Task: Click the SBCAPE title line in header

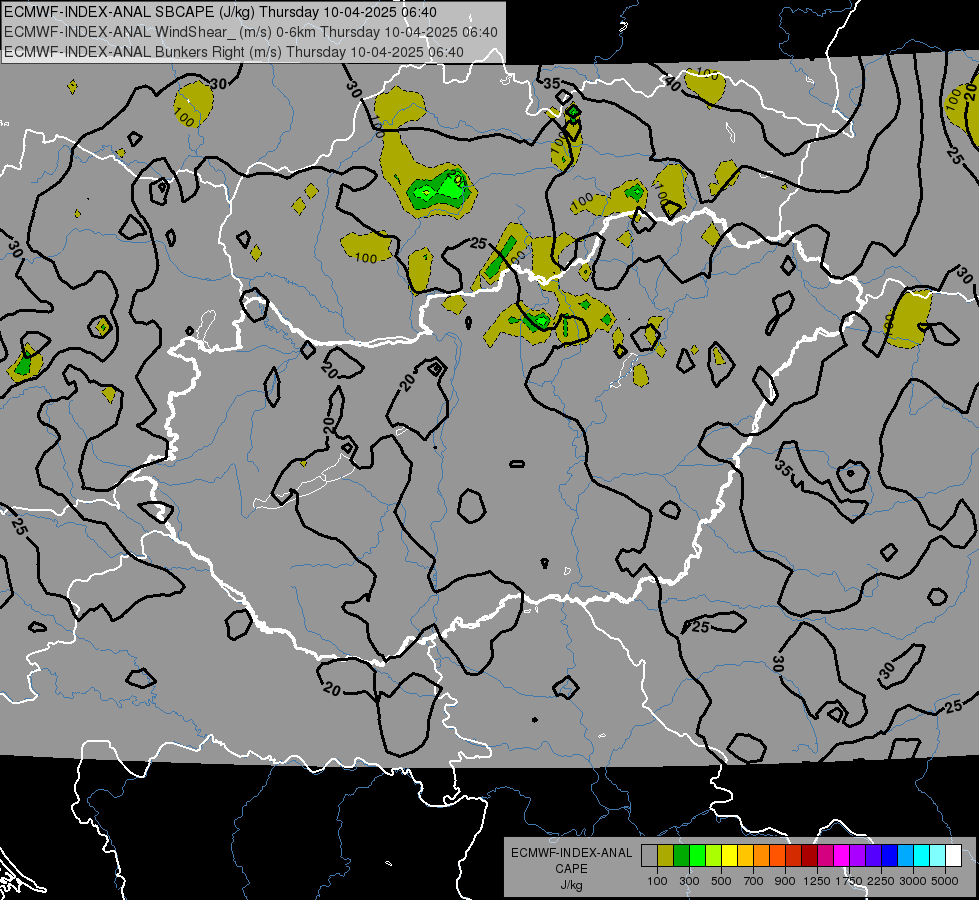Action: (x=220, y=12)
